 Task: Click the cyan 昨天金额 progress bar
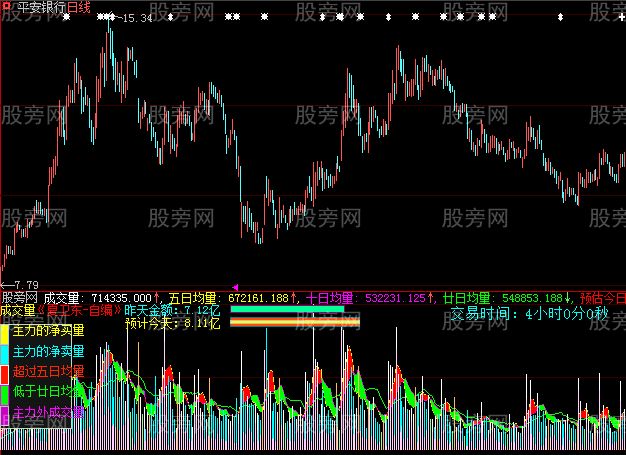pos(287,310)
